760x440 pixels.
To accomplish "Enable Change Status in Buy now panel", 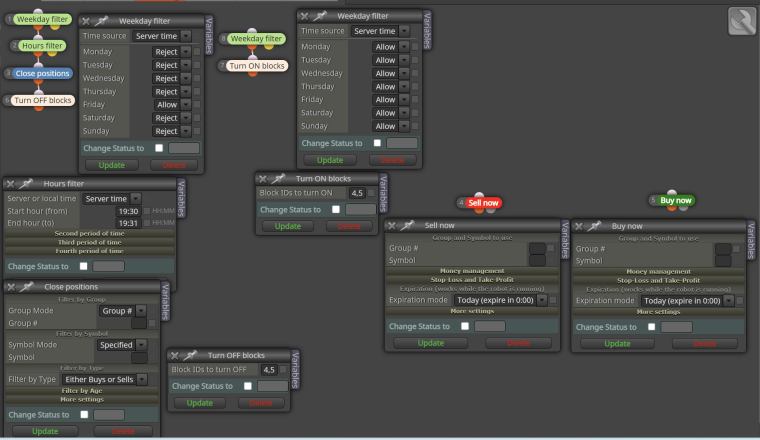I will tap(651, 327).
